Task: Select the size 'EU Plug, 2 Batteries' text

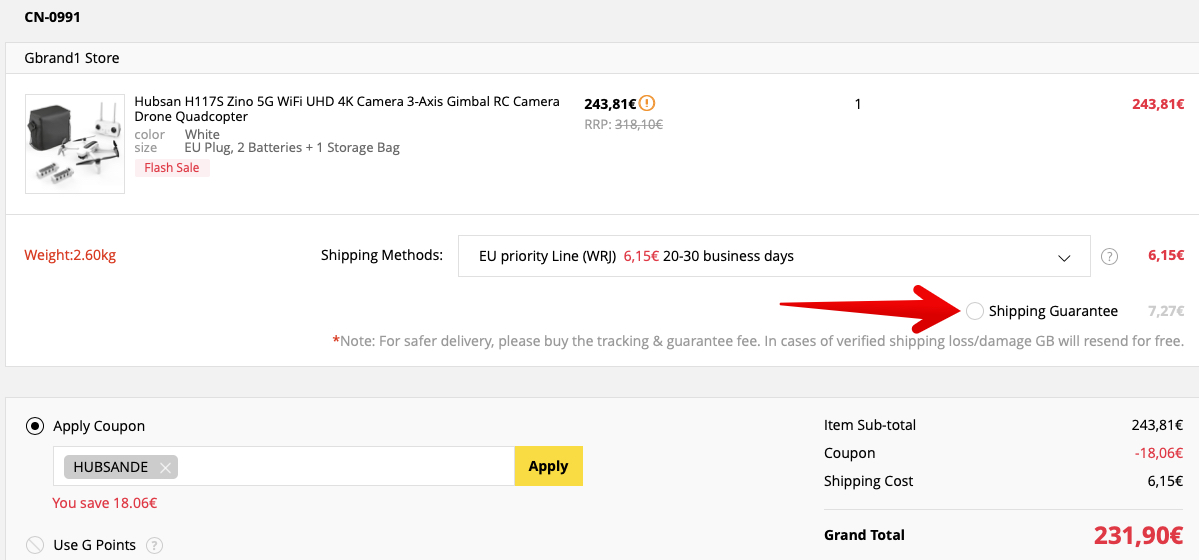Action: pos(292,148)
